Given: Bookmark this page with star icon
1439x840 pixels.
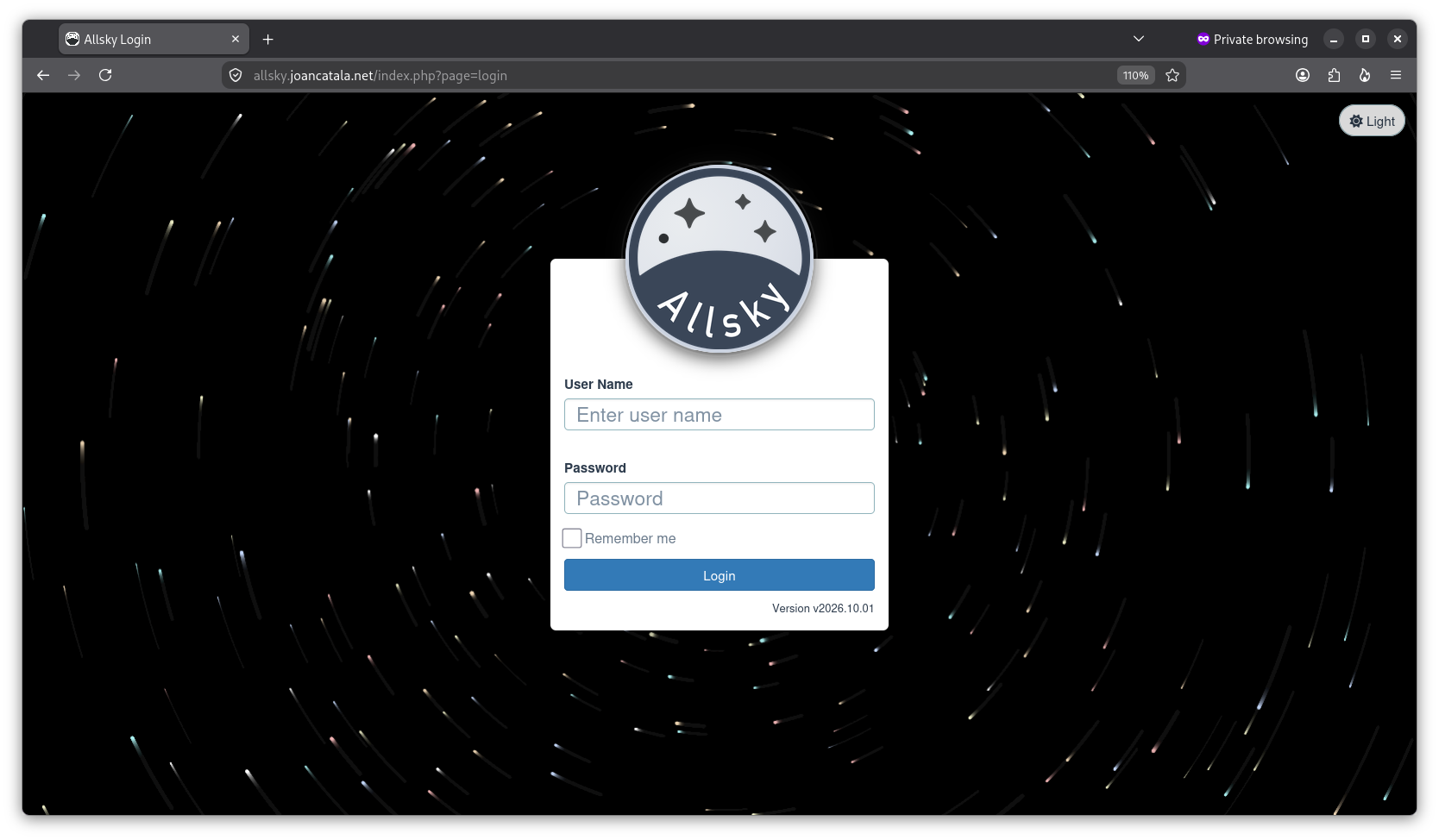Looking at the screenshot, I should tap(1172, 75).
